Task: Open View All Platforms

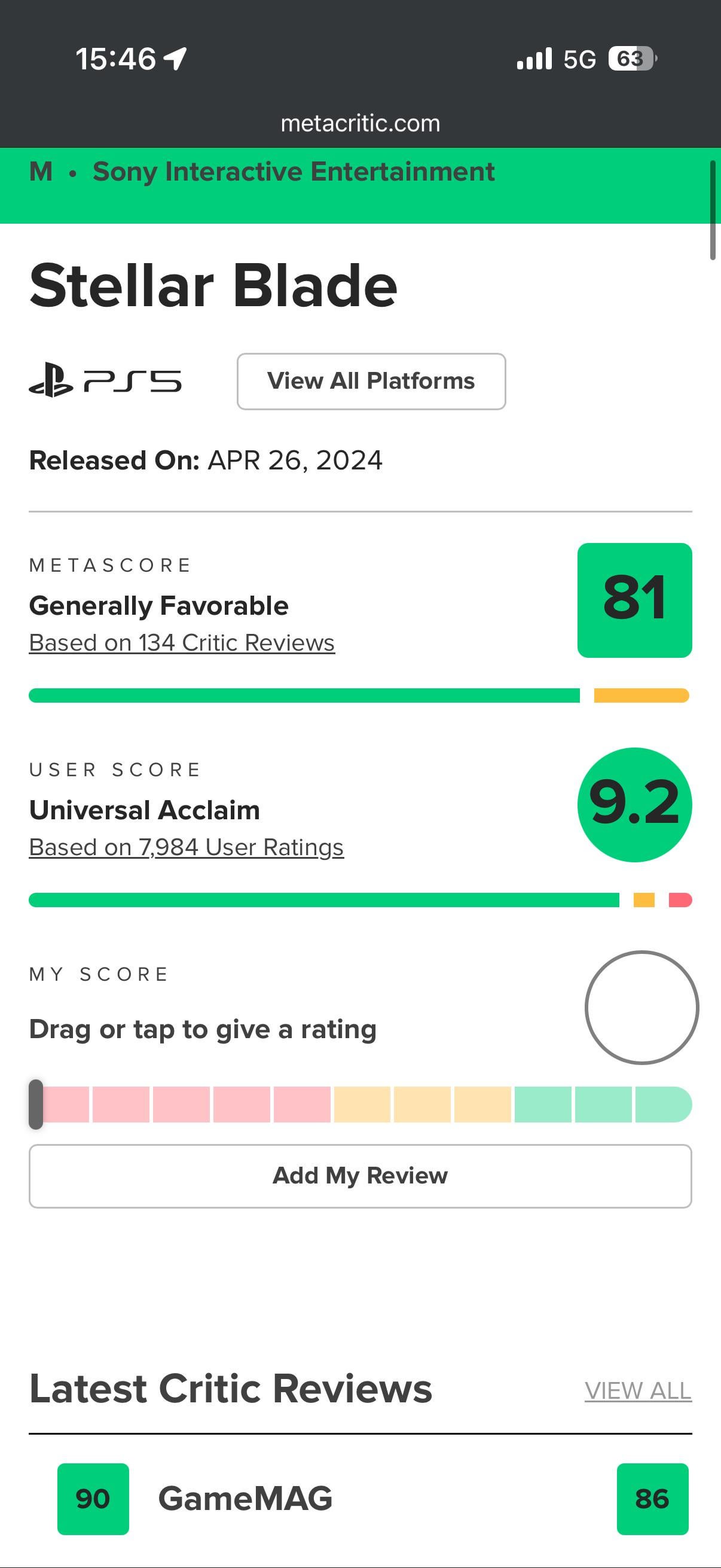Action: [x=371, y=381]
